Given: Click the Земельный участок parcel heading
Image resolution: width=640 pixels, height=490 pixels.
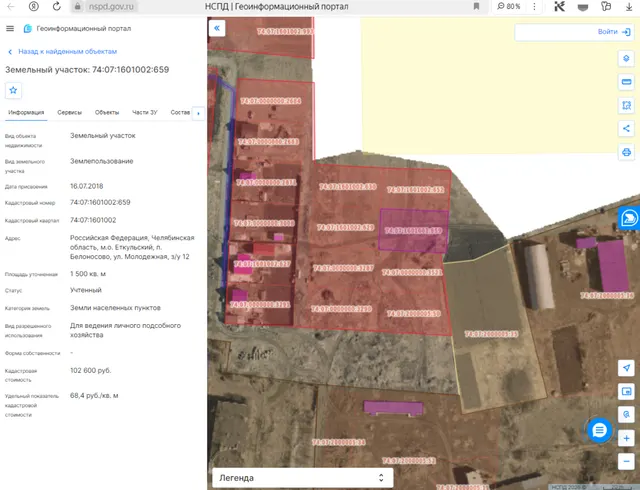Looking at the screenshot, I should point(87,69).
